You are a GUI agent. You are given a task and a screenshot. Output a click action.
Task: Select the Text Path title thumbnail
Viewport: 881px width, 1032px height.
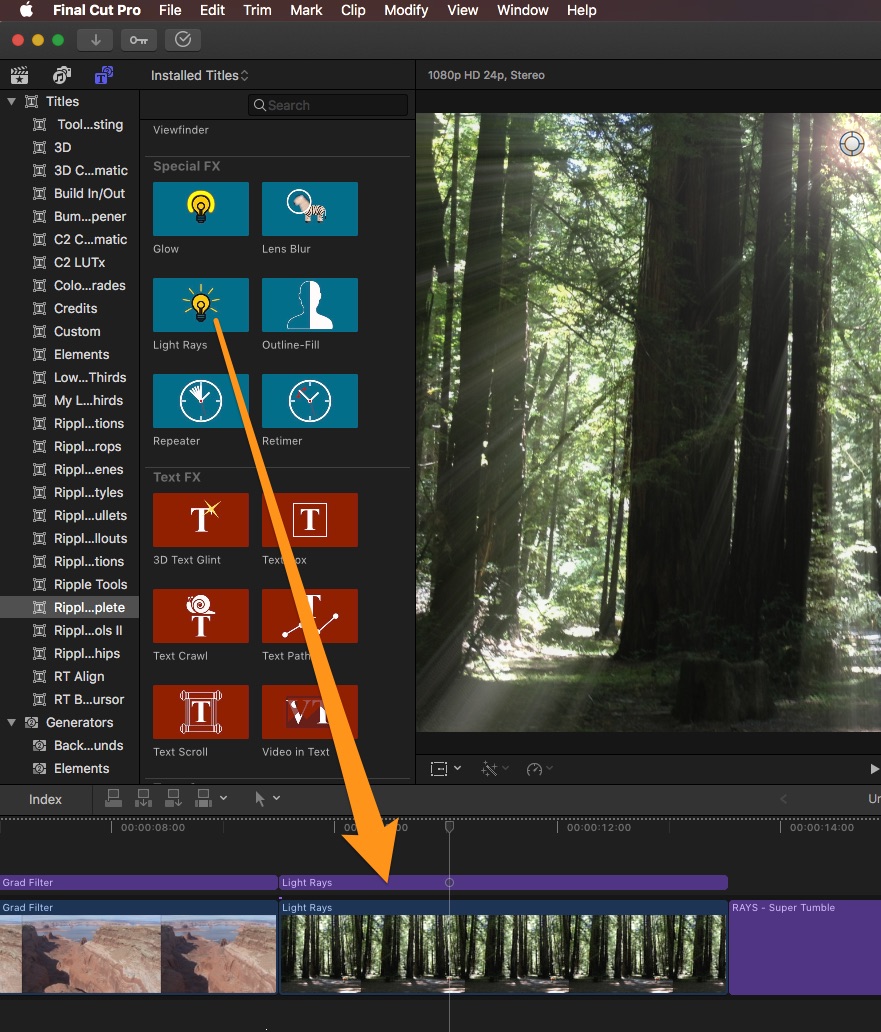click(x=310, y=616)
